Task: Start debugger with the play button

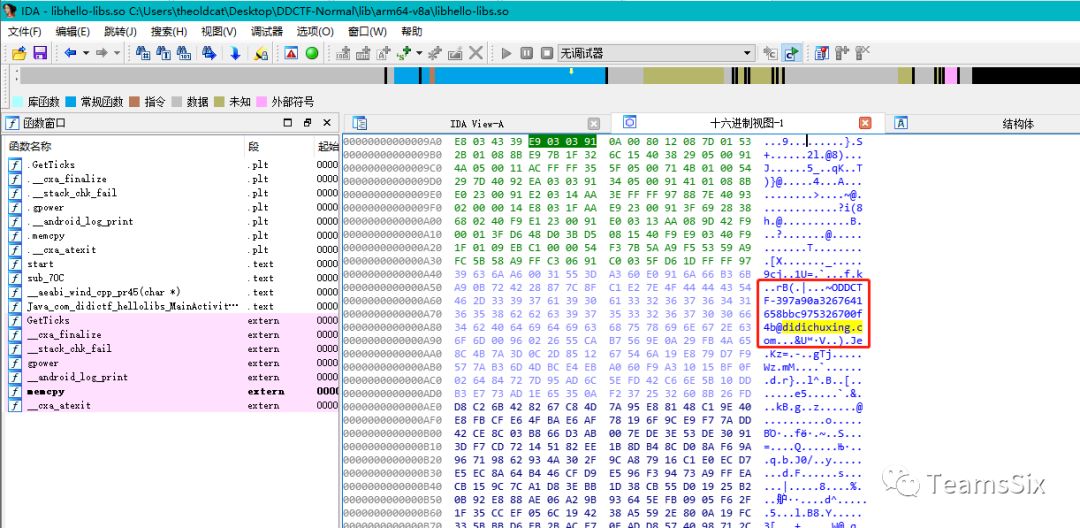Action: point(506,53)
